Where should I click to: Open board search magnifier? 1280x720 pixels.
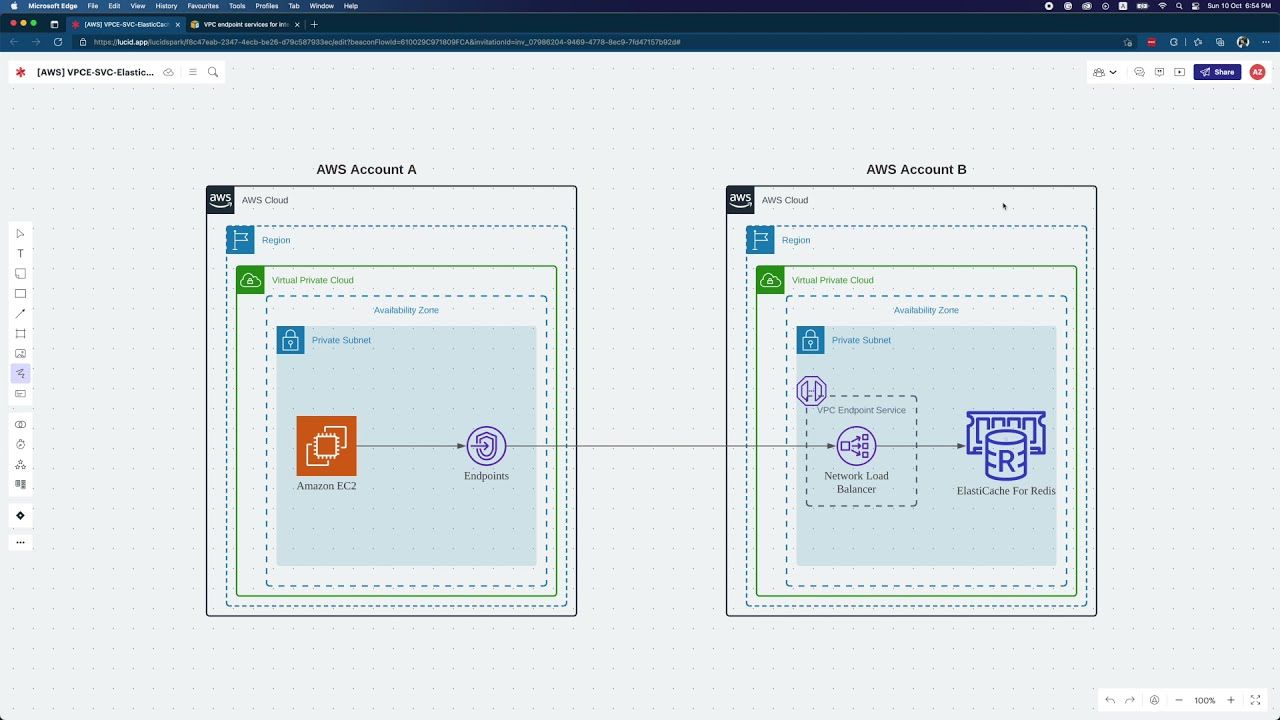pyautogui.click(x=213, y=72)
